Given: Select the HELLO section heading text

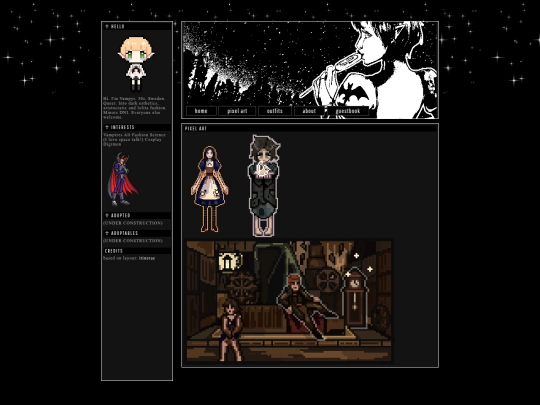Looking at the screenshot, I should 118,26.
